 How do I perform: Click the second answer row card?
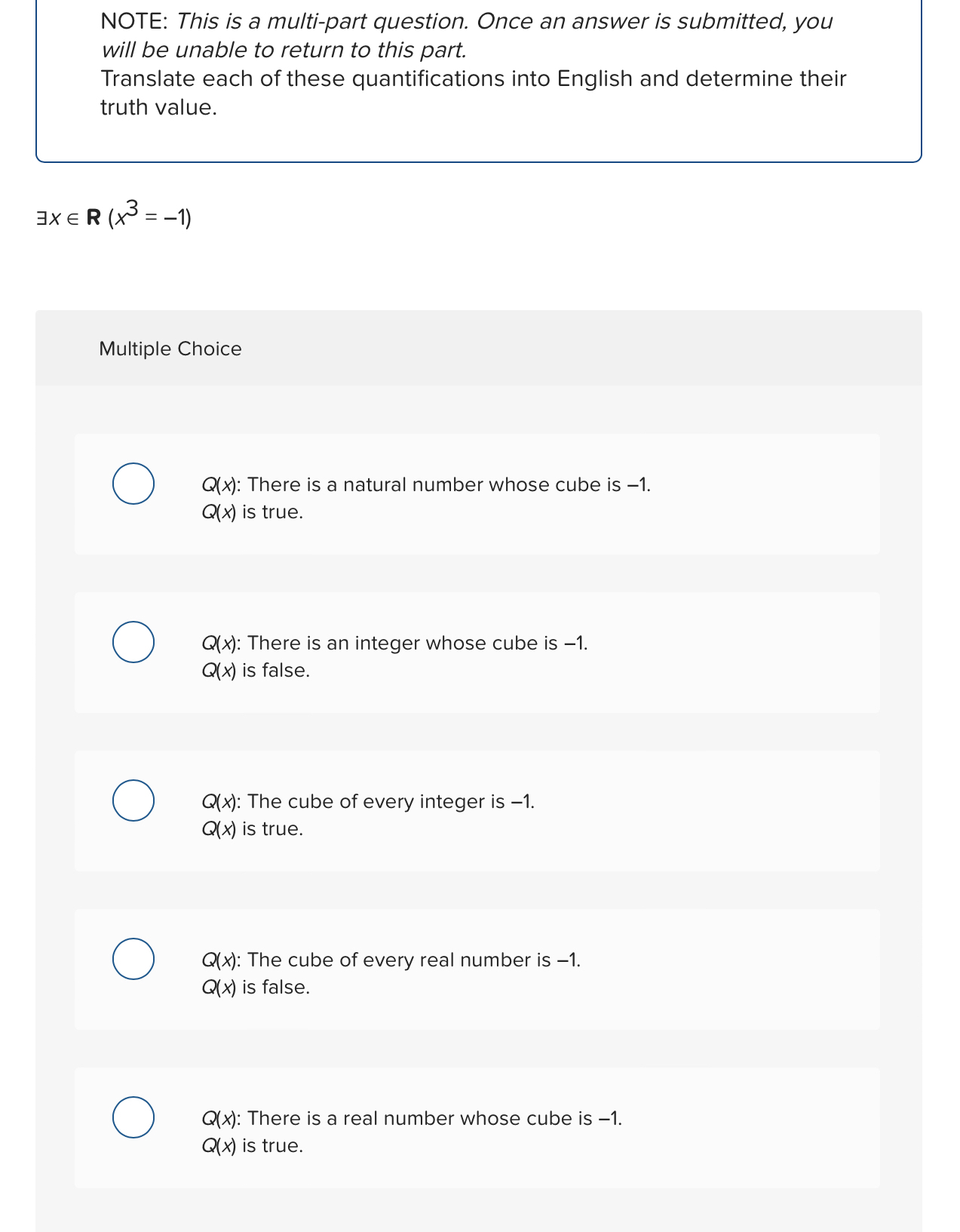[x=478, y=652]
